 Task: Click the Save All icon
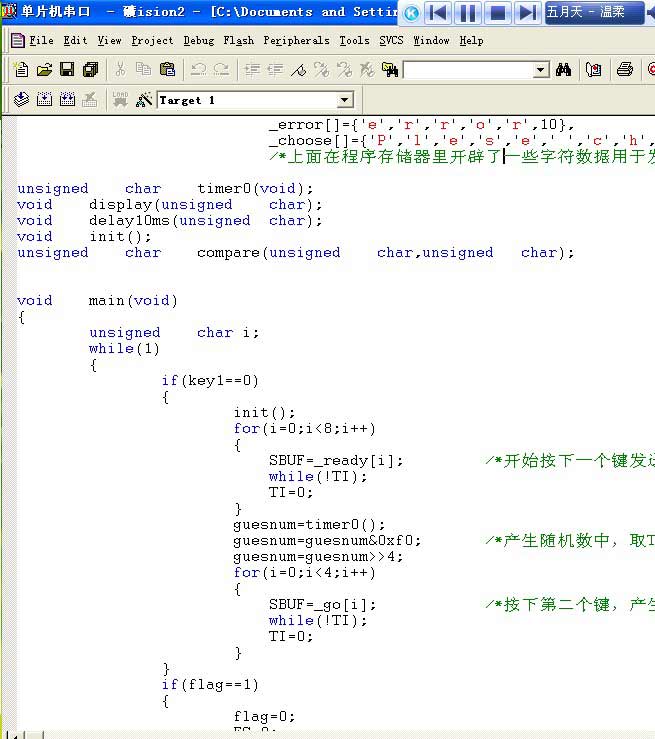(x=91, y=70)
